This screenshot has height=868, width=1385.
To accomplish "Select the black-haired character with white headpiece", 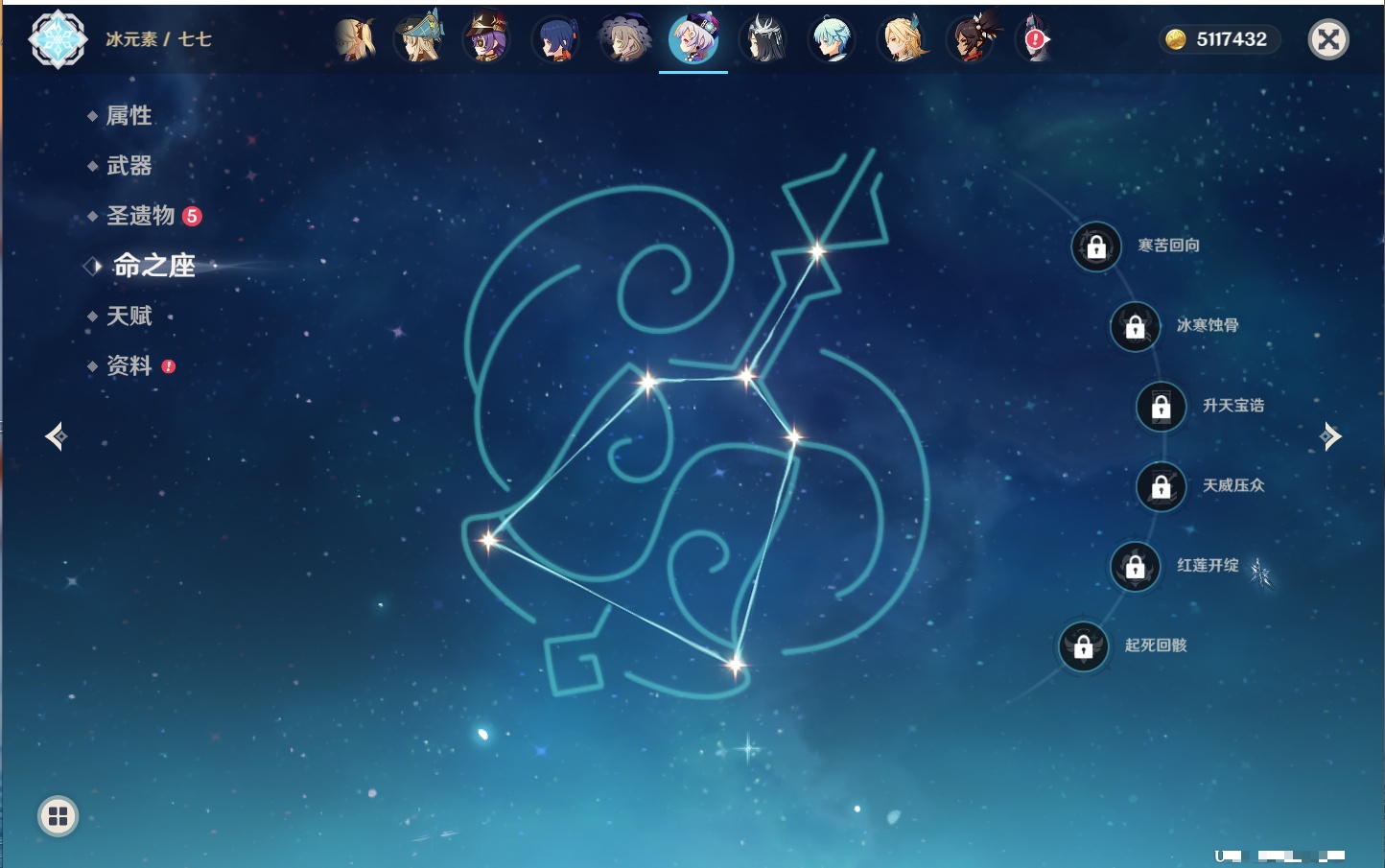I will pos(763,39).
